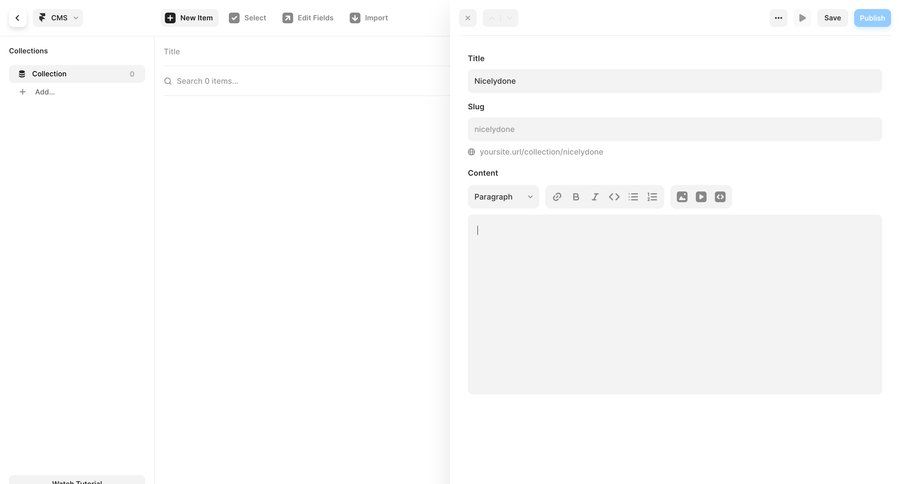
Task: Save the CMS item
Action: click(x=832, y=18)
